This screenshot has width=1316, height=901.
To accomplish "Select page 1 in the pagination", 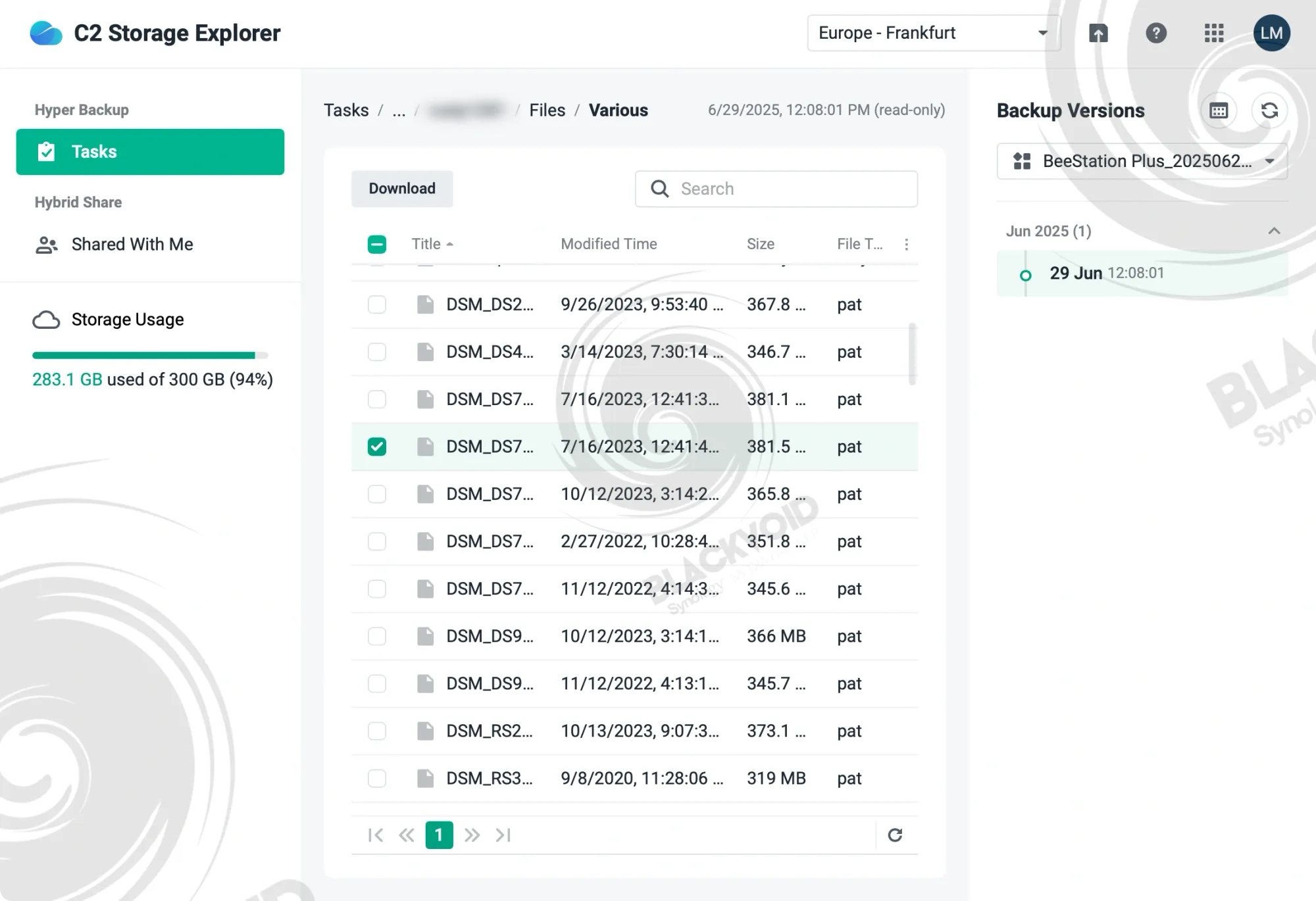I will click(439, 835).
